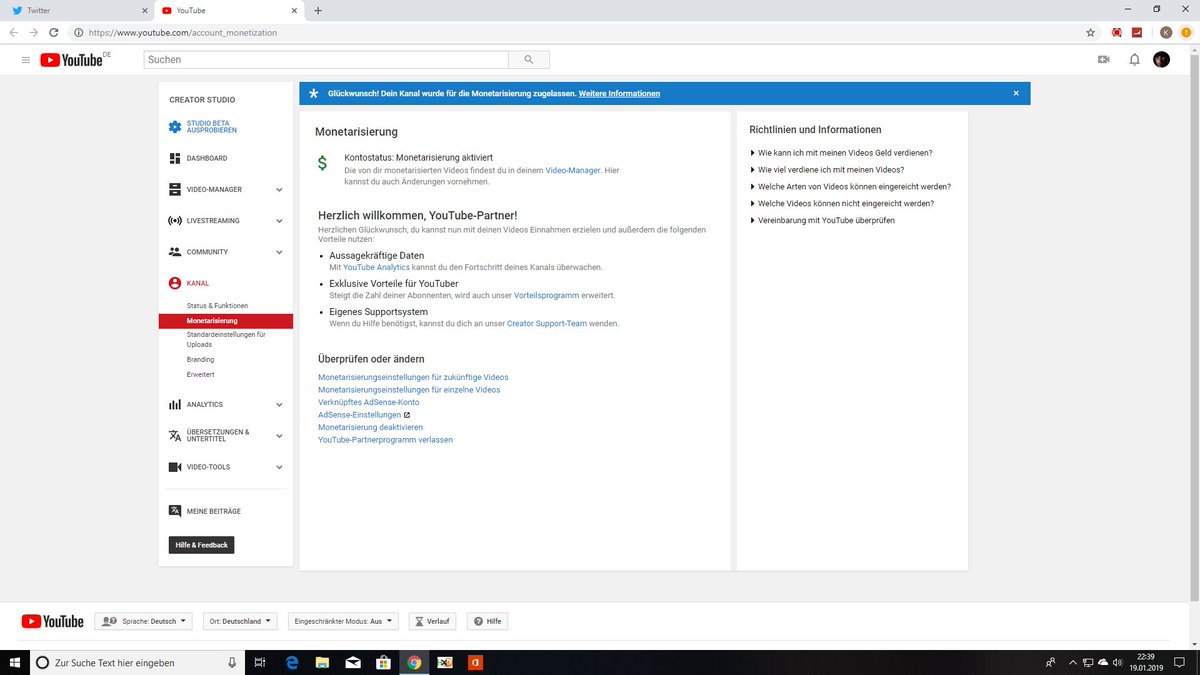1200x675 pixels.
Task: Click the red chart extension icon
Action: tap(1137, 32)
